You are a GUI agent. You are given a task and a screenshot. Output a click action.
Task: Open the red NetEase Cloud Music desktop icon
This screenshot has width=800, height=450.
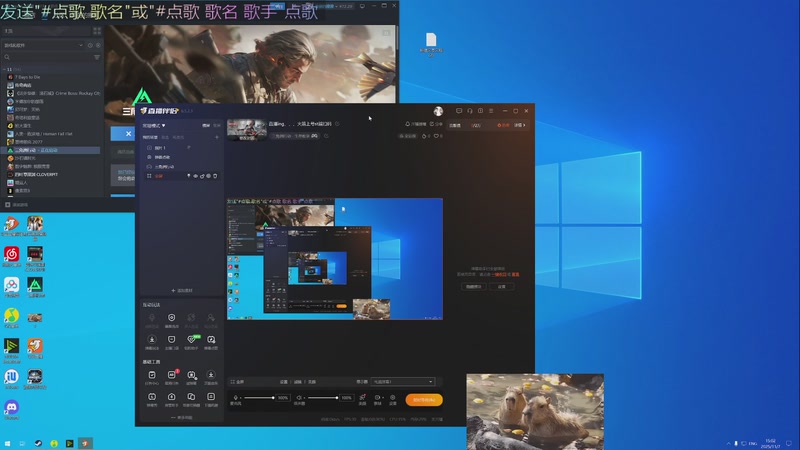pyautogui.click(x=11, y=255)
